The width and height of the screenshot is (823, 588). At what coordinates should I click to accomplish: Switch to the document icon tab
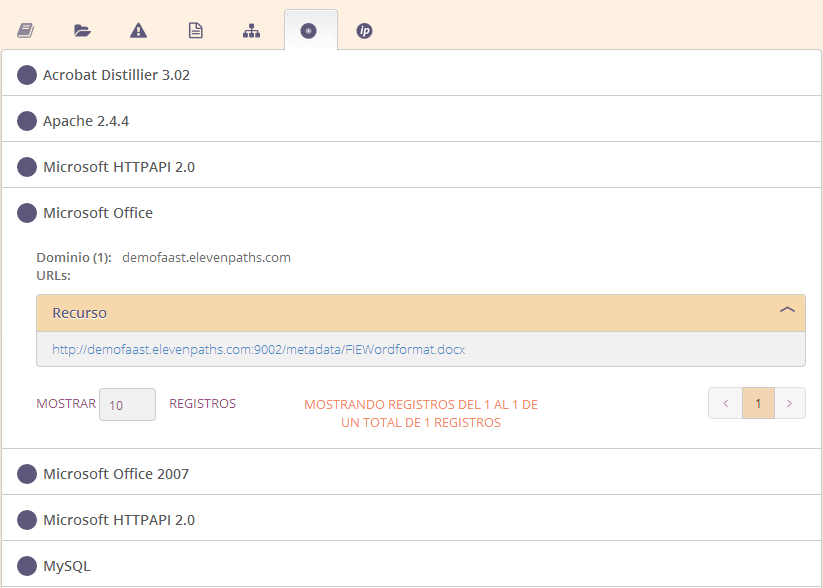click(195, 30)
